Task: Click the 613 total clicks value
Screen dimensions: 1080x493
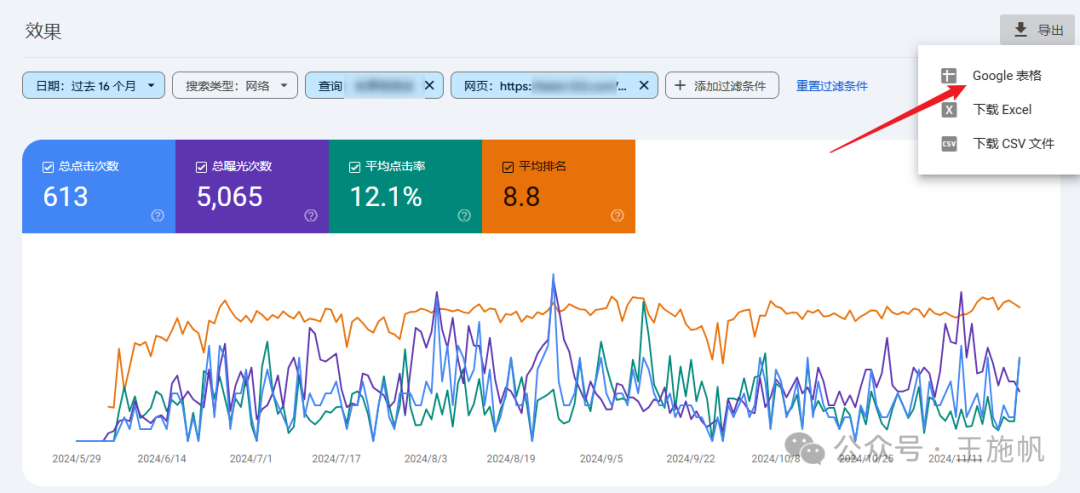Action: (65, 197)
